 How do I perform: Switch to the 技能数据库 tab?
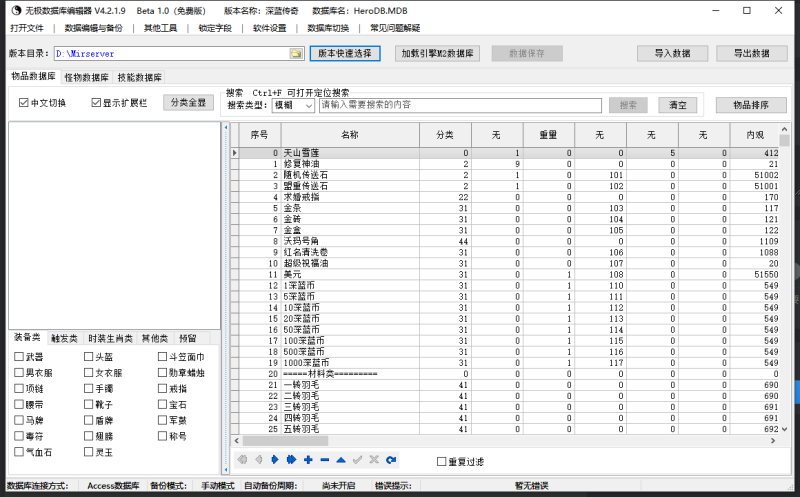(x=139, y=78)
